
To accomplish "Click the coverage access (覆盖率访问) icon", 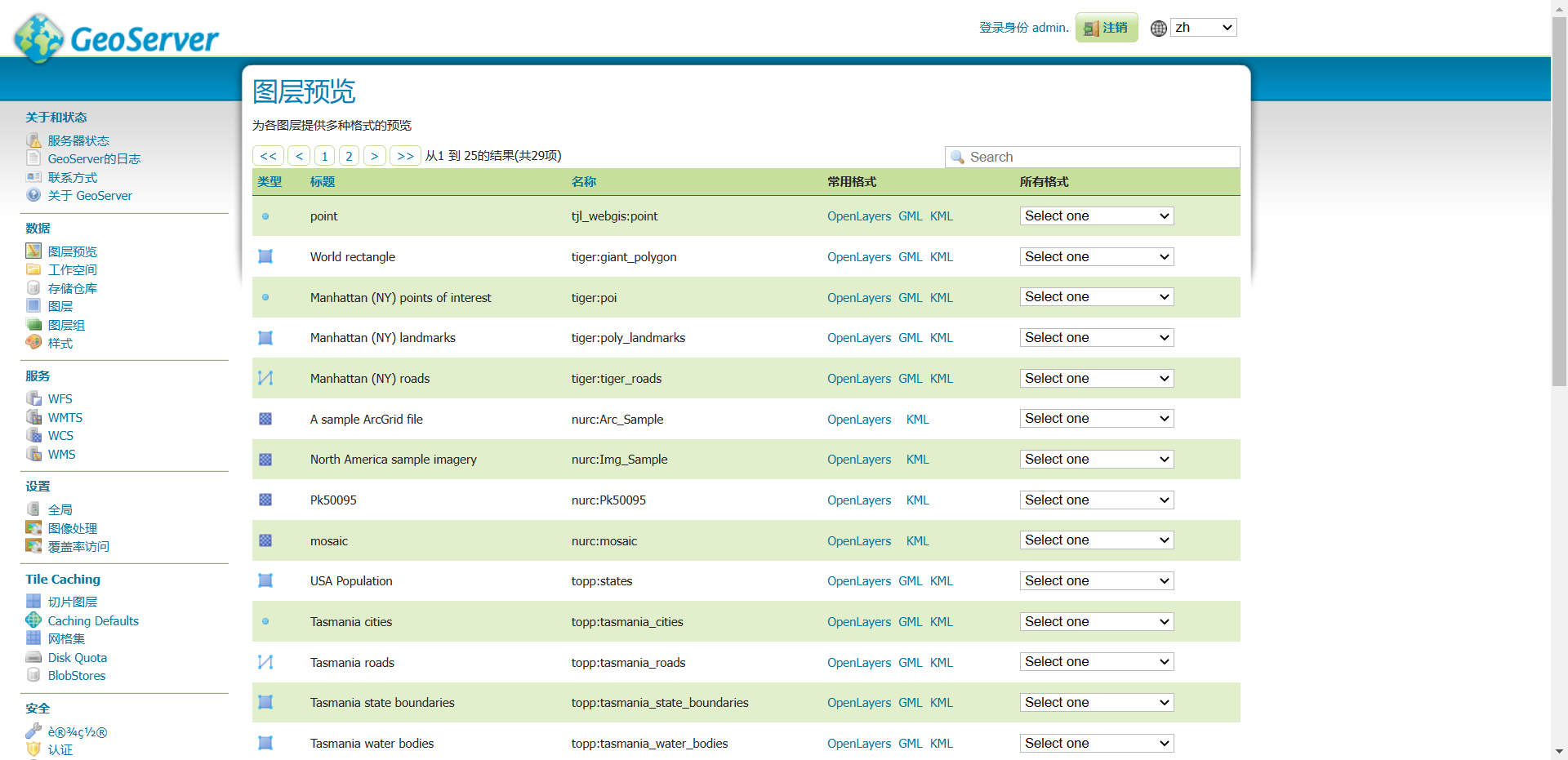I will click(x=33, y=546).
